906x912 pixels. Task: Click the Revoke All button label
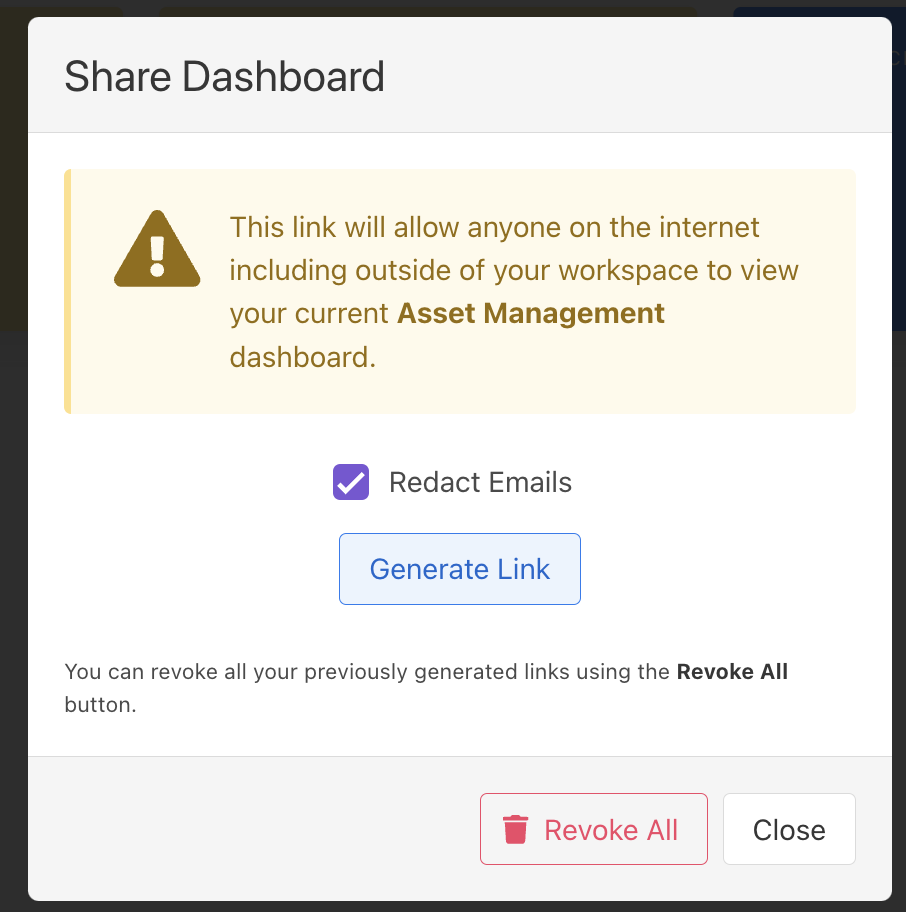pyautogui.click(x=611, y=830)
